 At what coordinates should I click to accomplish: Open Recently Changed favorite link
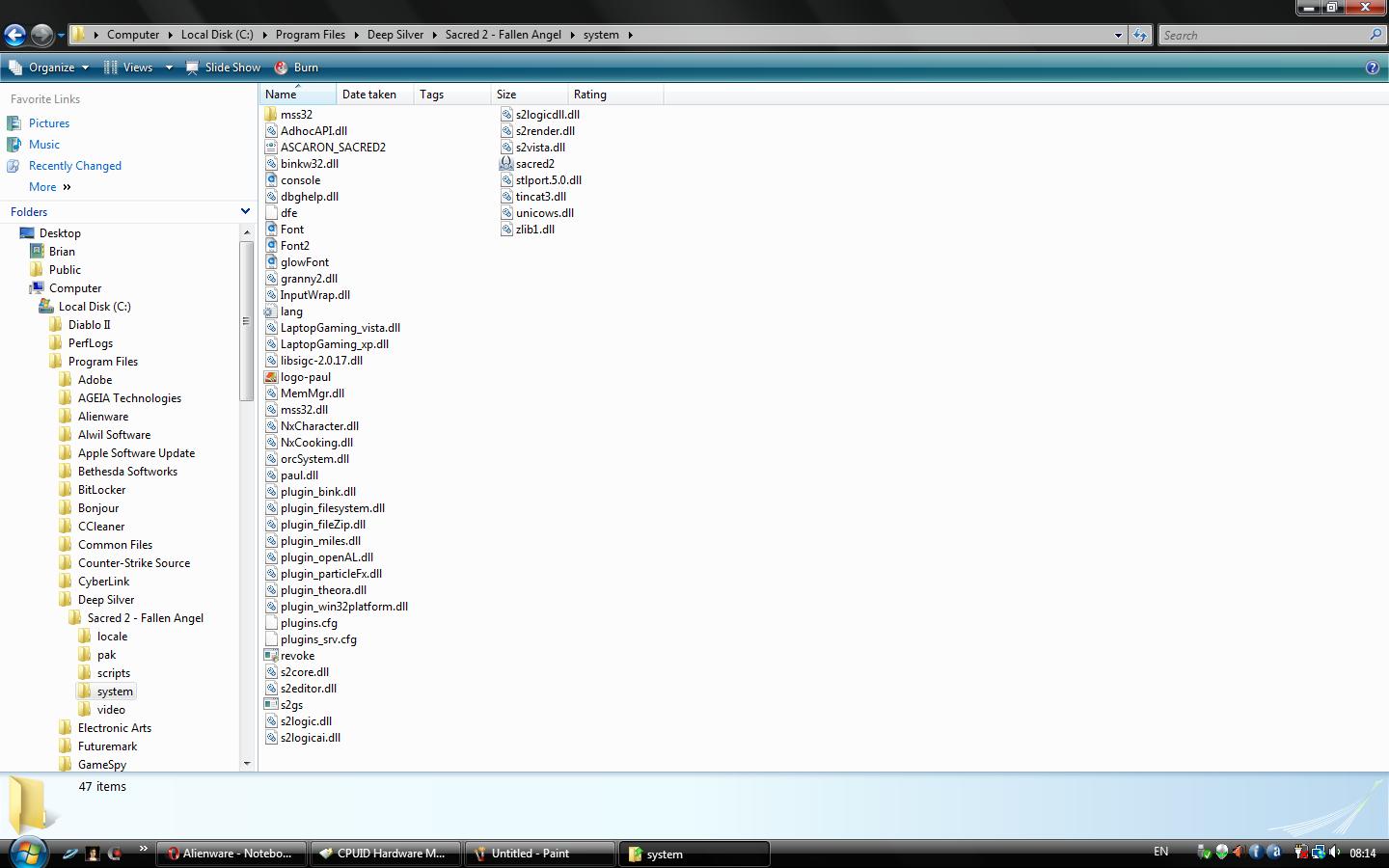click(75, 166)
